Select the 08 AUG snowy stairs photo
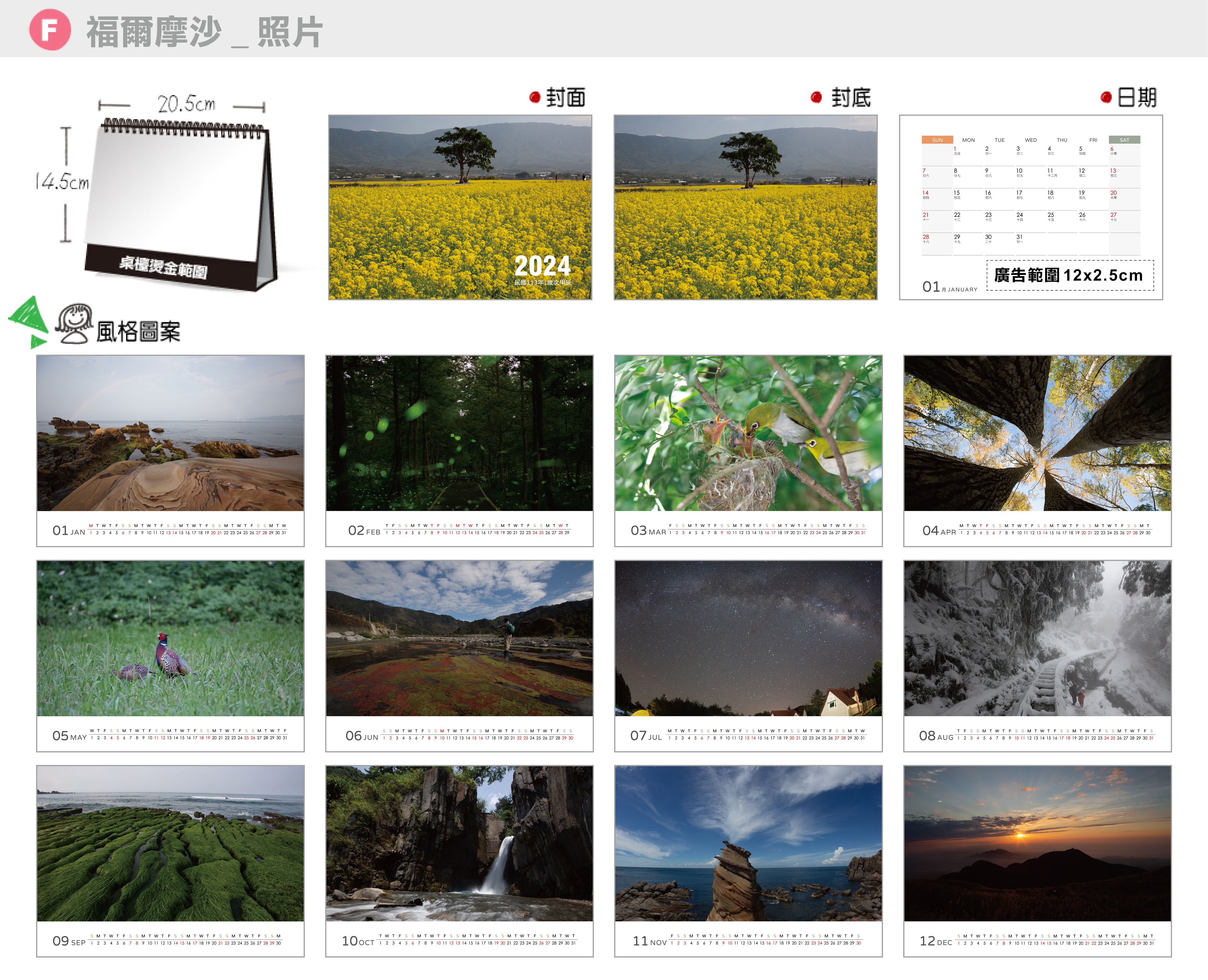This screenshot has width=1208, height=980. [1037, 638]
